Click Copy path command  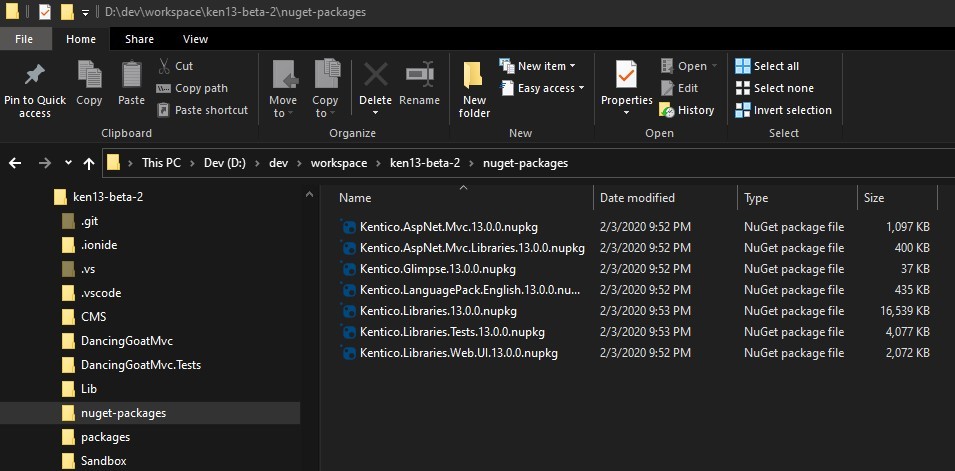tap(192, 88)
